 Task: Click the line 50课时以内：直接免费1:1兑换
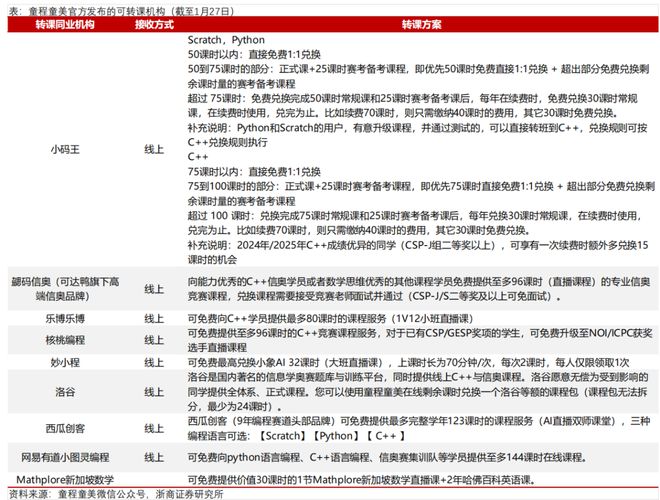254,54
